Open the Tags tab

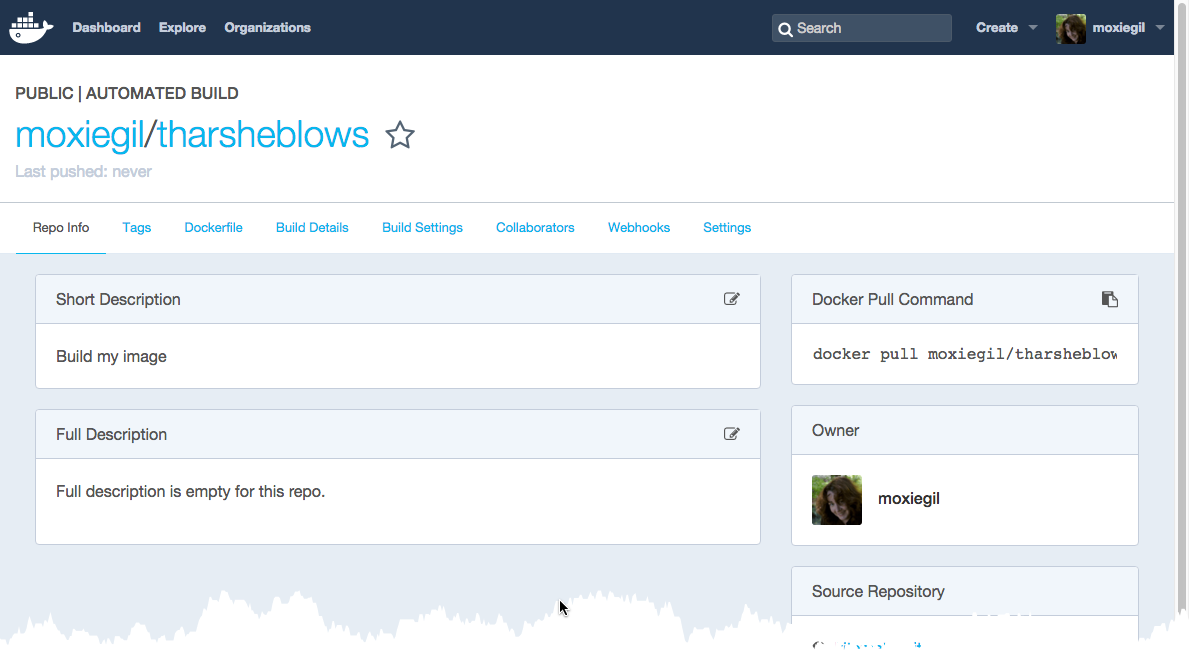(136, 227)
